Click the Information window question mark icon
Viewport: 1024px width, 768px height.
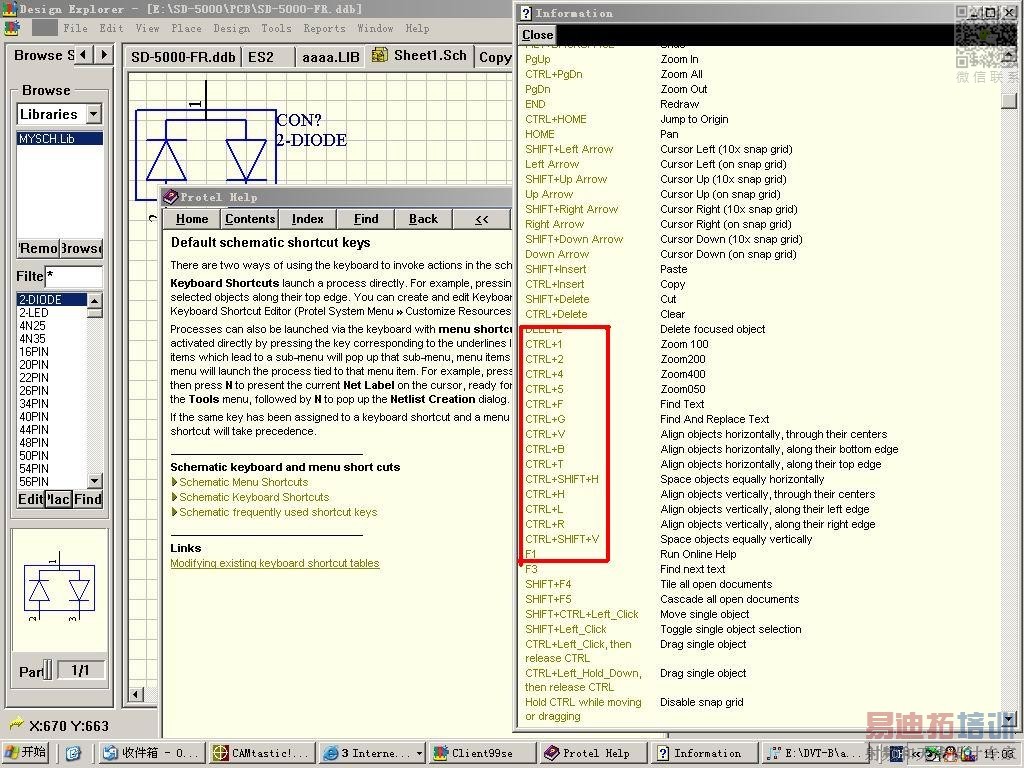[x=526, y=13]
